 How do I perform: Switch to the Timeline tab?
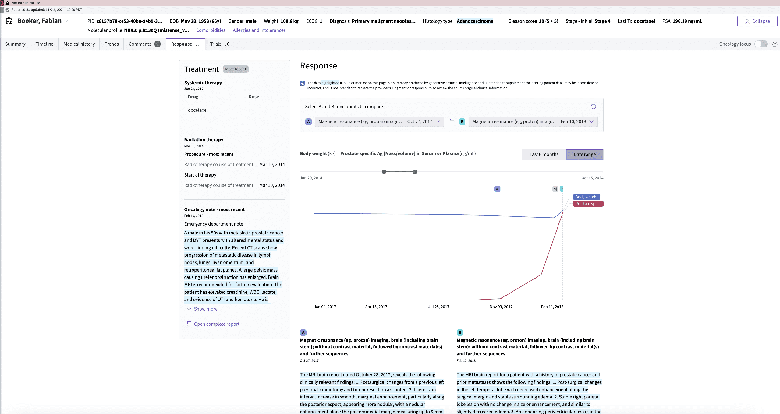click(x=44, y=44)
